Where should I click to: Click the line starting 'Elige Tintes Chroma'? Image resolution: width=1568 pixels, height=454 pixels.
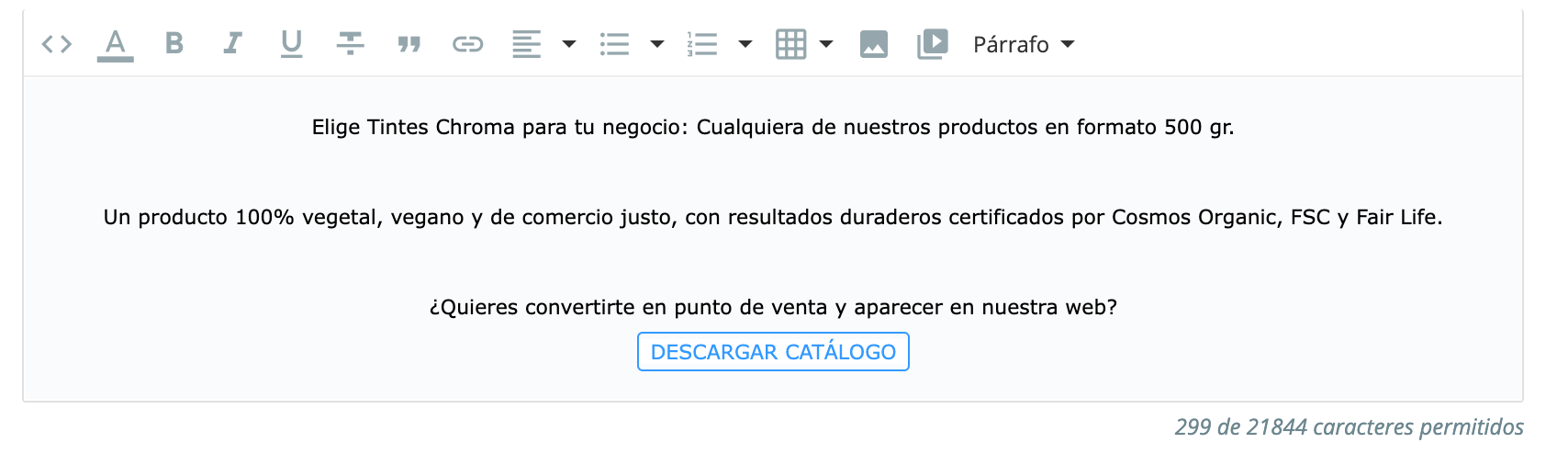point(773,127)
